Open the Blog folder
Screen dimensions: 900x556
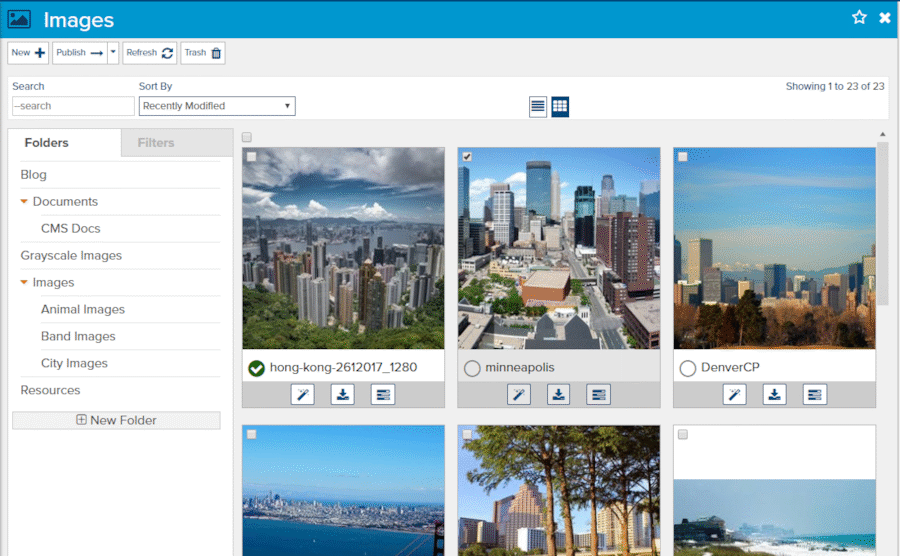pos(33,174)
